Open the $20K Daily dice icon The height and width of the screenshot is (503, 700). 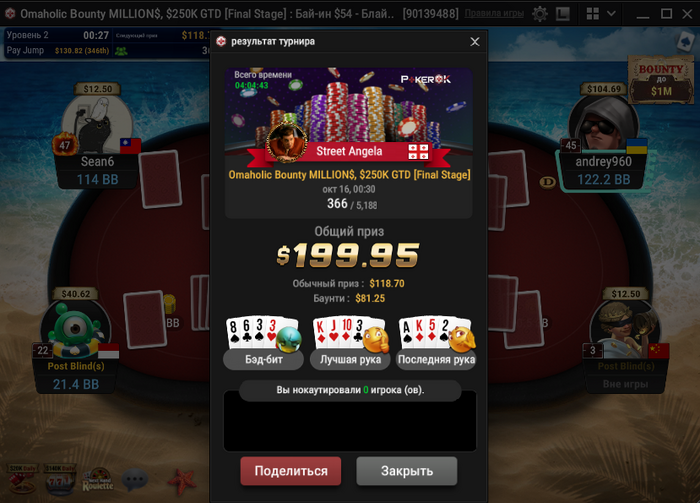[x=21, y=480]
